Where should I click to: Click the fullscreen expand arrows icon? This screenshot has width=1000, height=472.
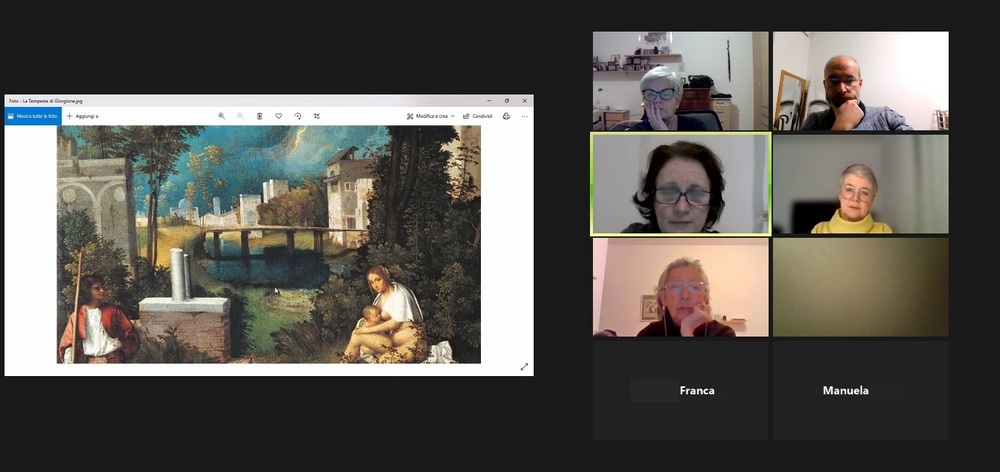(524, 367)
